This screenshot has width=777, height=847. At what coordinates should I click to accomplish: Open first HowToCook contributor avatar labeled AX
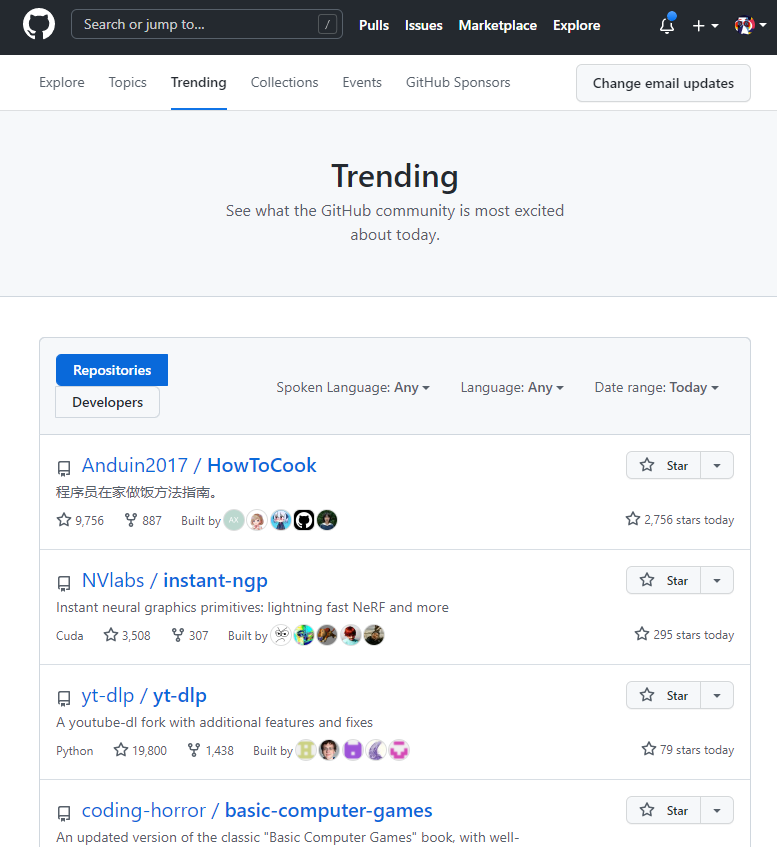click(234, 520)
